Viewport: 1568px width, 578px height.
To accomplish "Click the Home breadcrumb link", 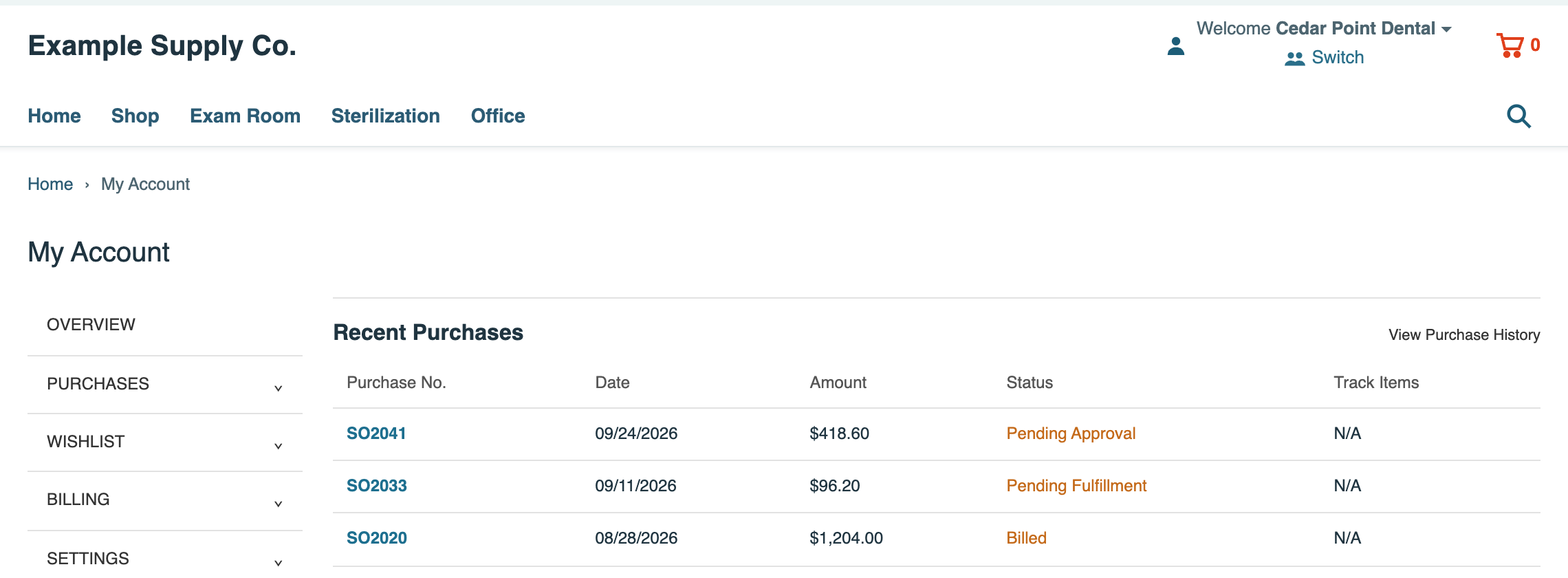I will [x=50, y=184].
